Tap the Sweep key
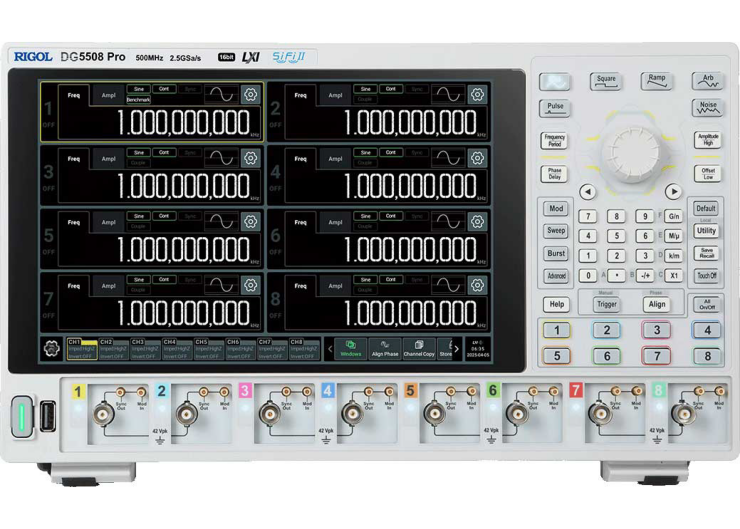The width and height of the screenshot is (740, 529). tap(556, 231)
